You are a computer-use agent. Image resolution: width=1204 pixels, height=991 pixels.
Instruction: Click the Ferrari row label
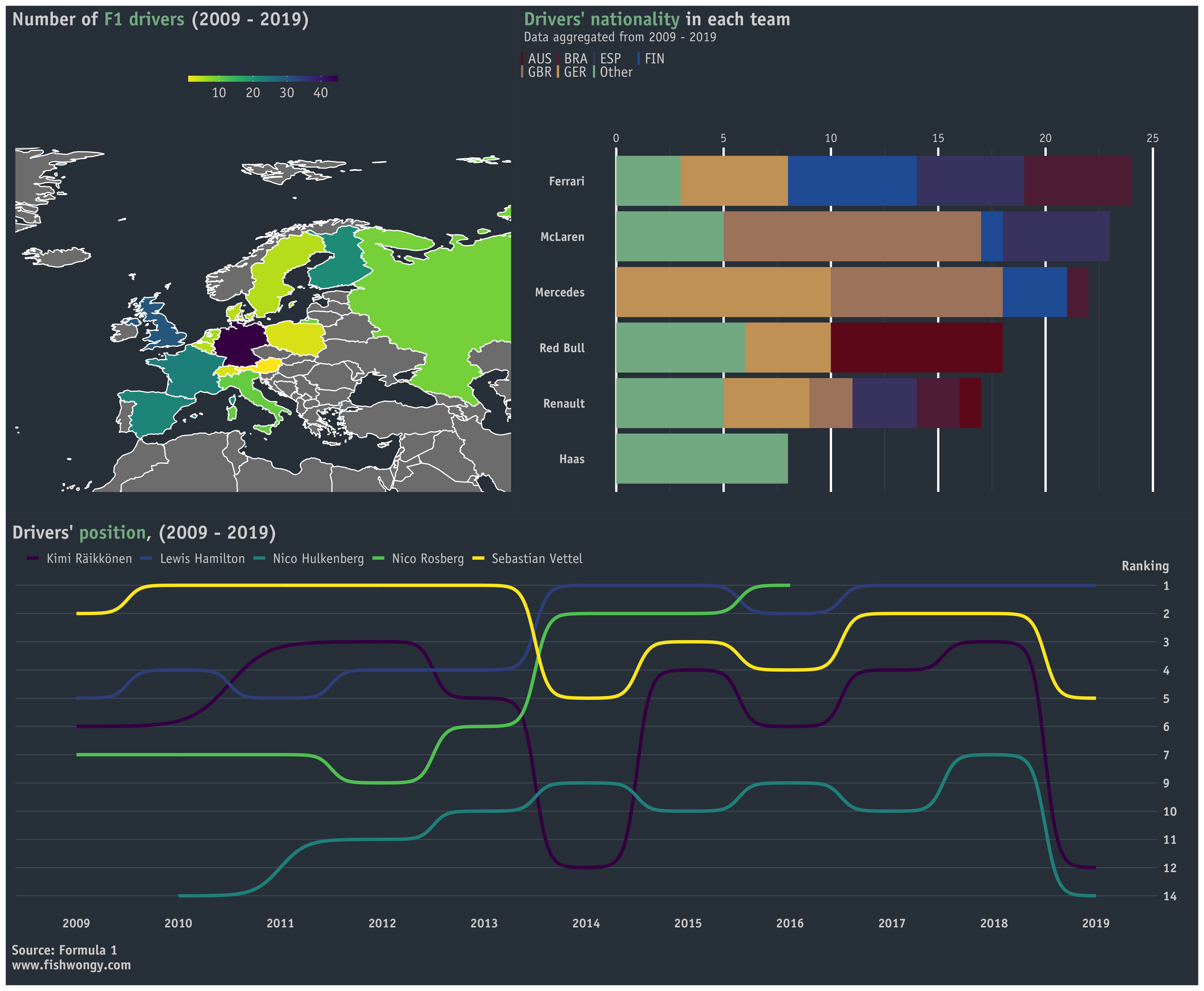(x=566, y=182)
